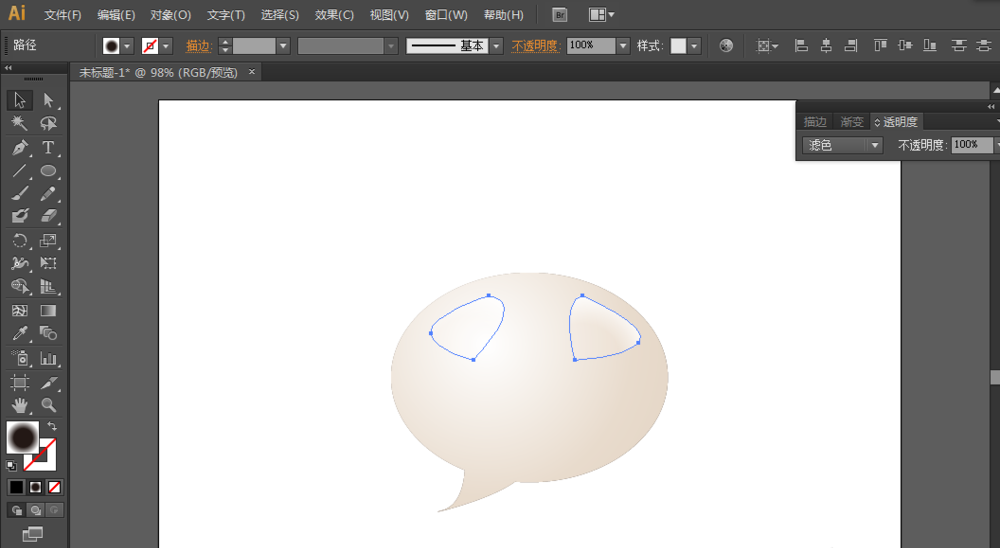The height and width of the screenshot is (548, 1000).
Task: Open 样式 graphic style dropdown
Action: pos(694,46)
